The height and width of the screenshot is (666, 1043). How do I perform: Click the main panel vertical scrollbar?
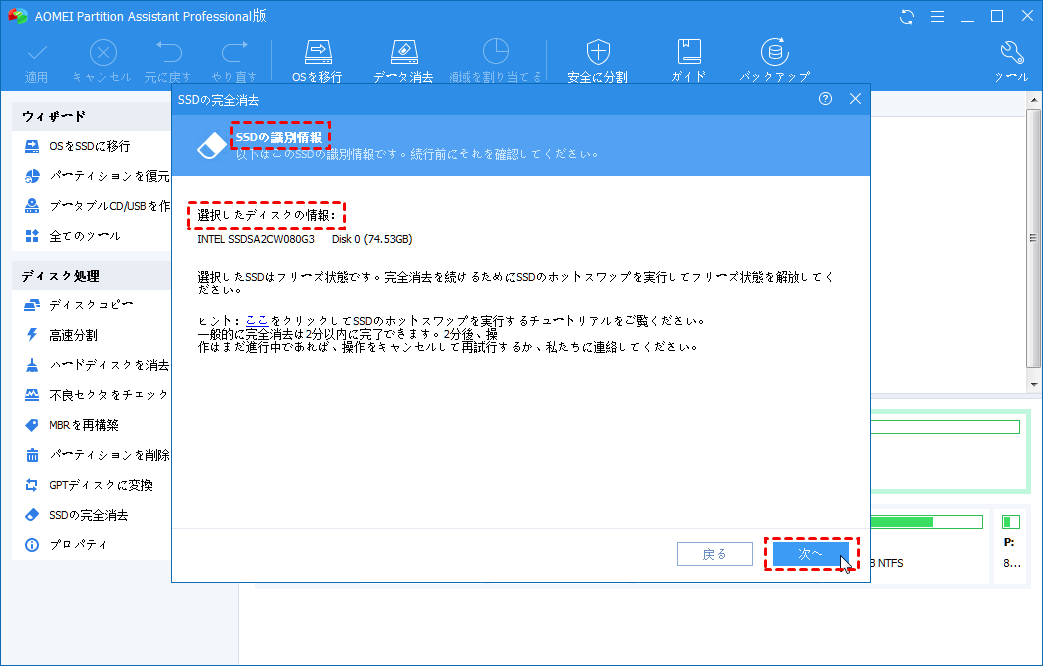point(1033,240)
